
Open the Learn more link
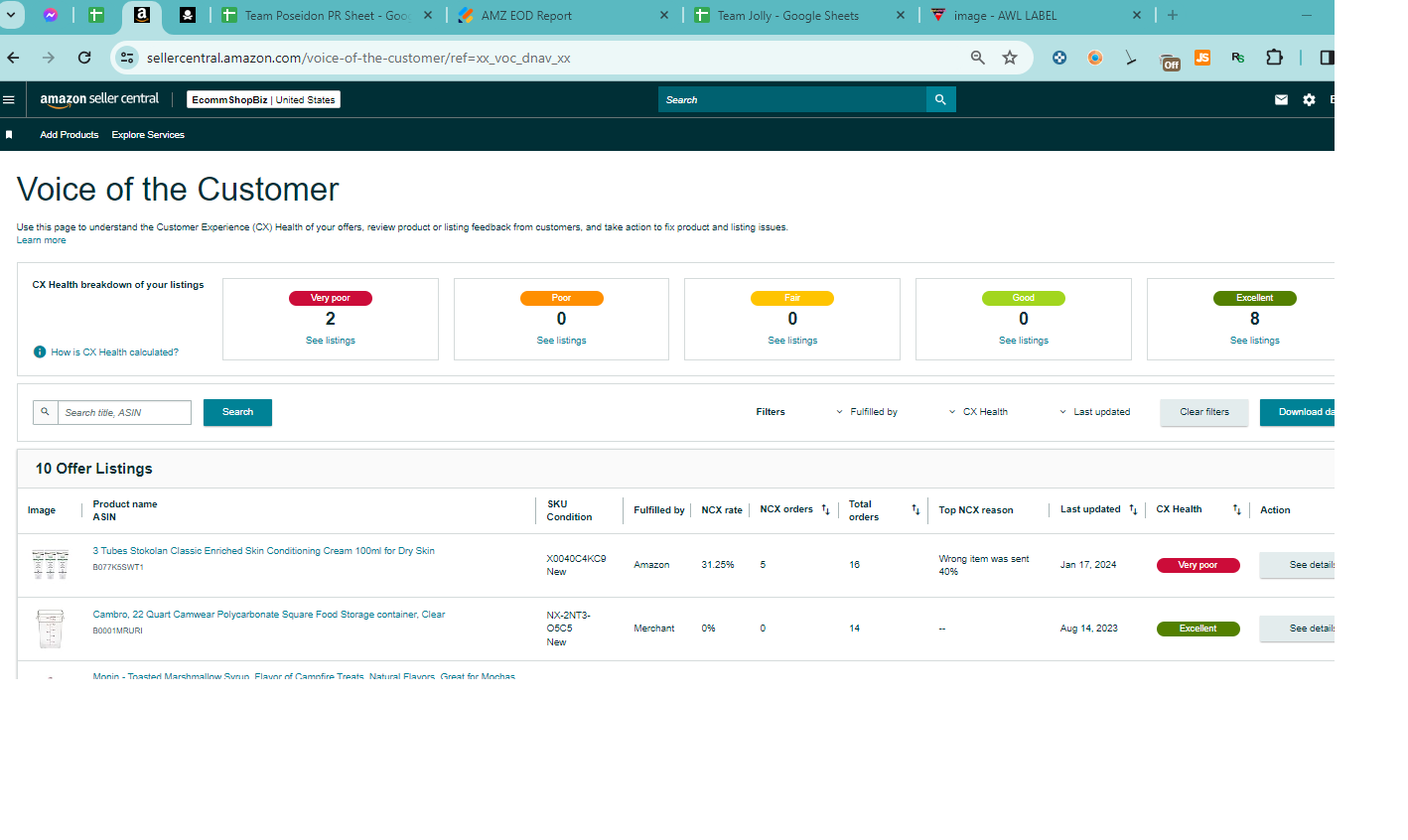click(x=42, y=240)
